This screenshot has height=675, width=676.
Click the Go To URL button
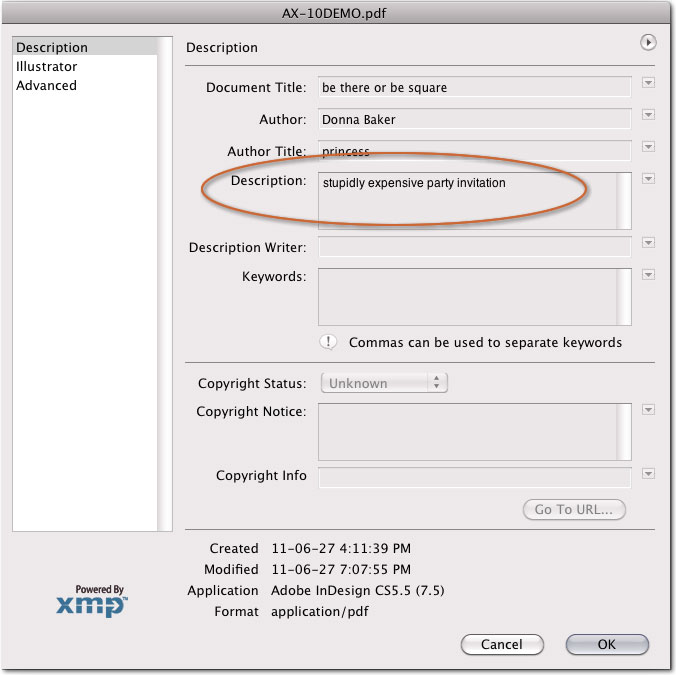[574, 509]
